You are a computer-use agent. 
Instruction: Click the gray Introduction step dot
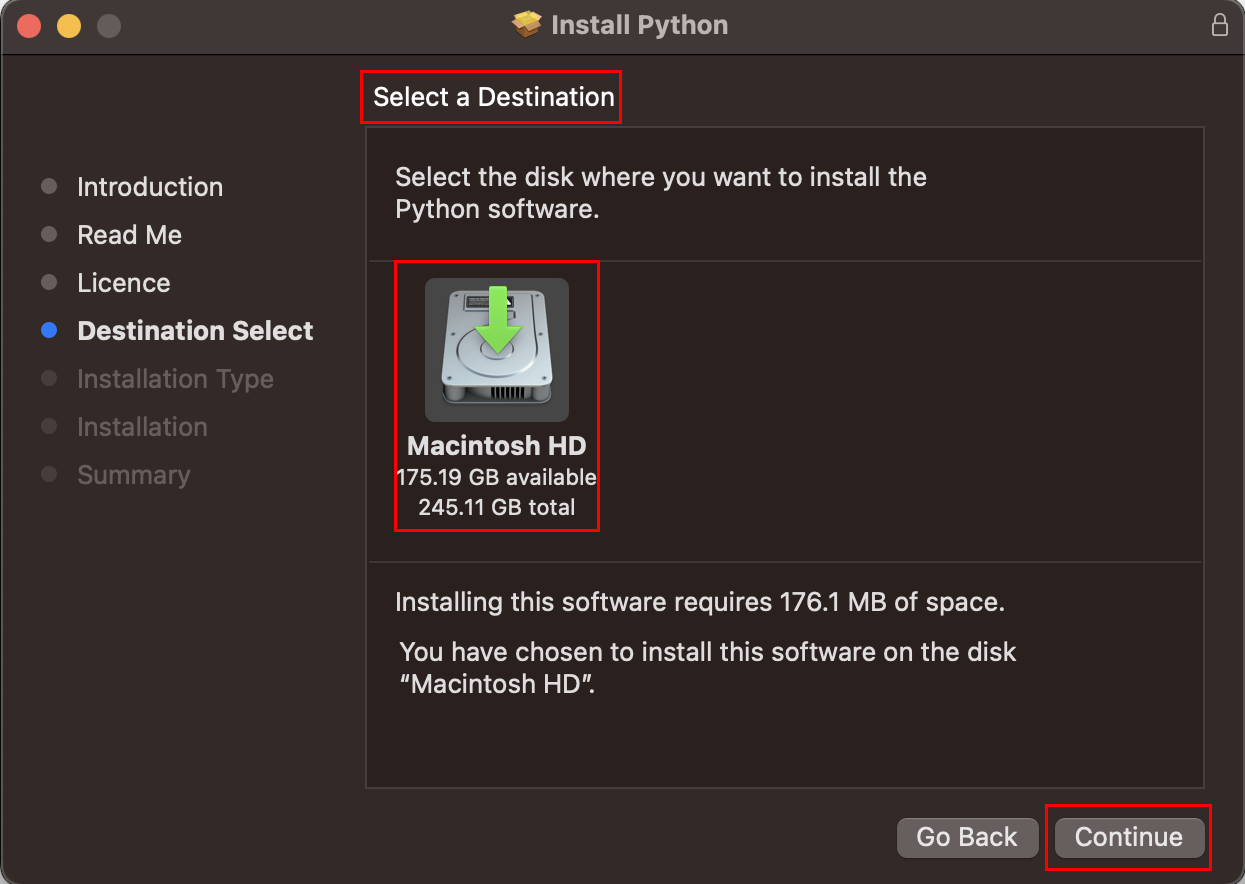click(x=48, y=187)
